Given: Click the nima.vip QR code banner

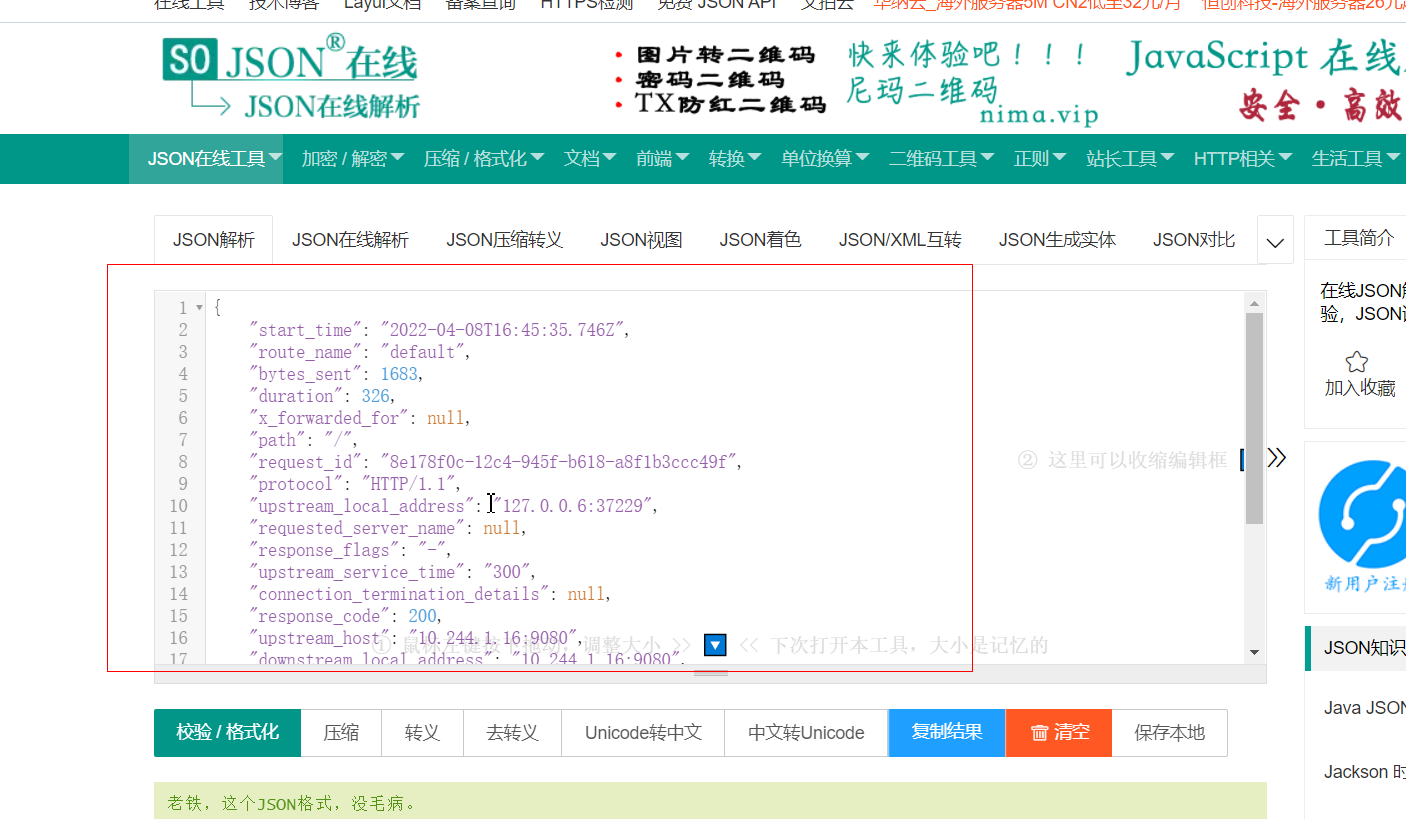Looking at the screenshot, I should point(855,79).
